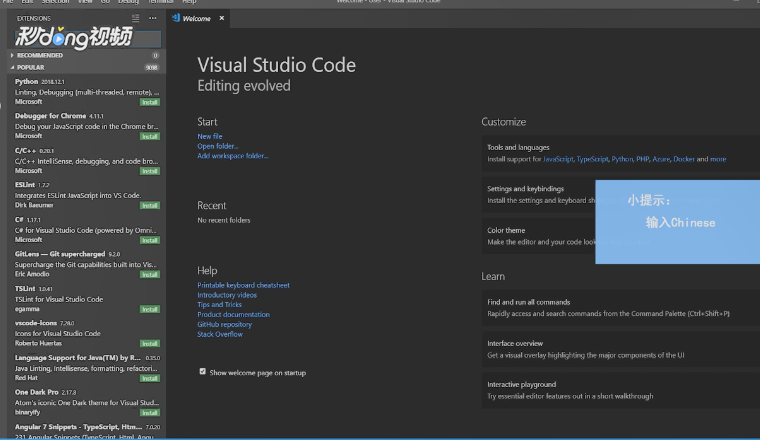This screenshot has width=760, height=440.
Task: Open the One Dark Pro entry
Action: click(x=87, y=402)
